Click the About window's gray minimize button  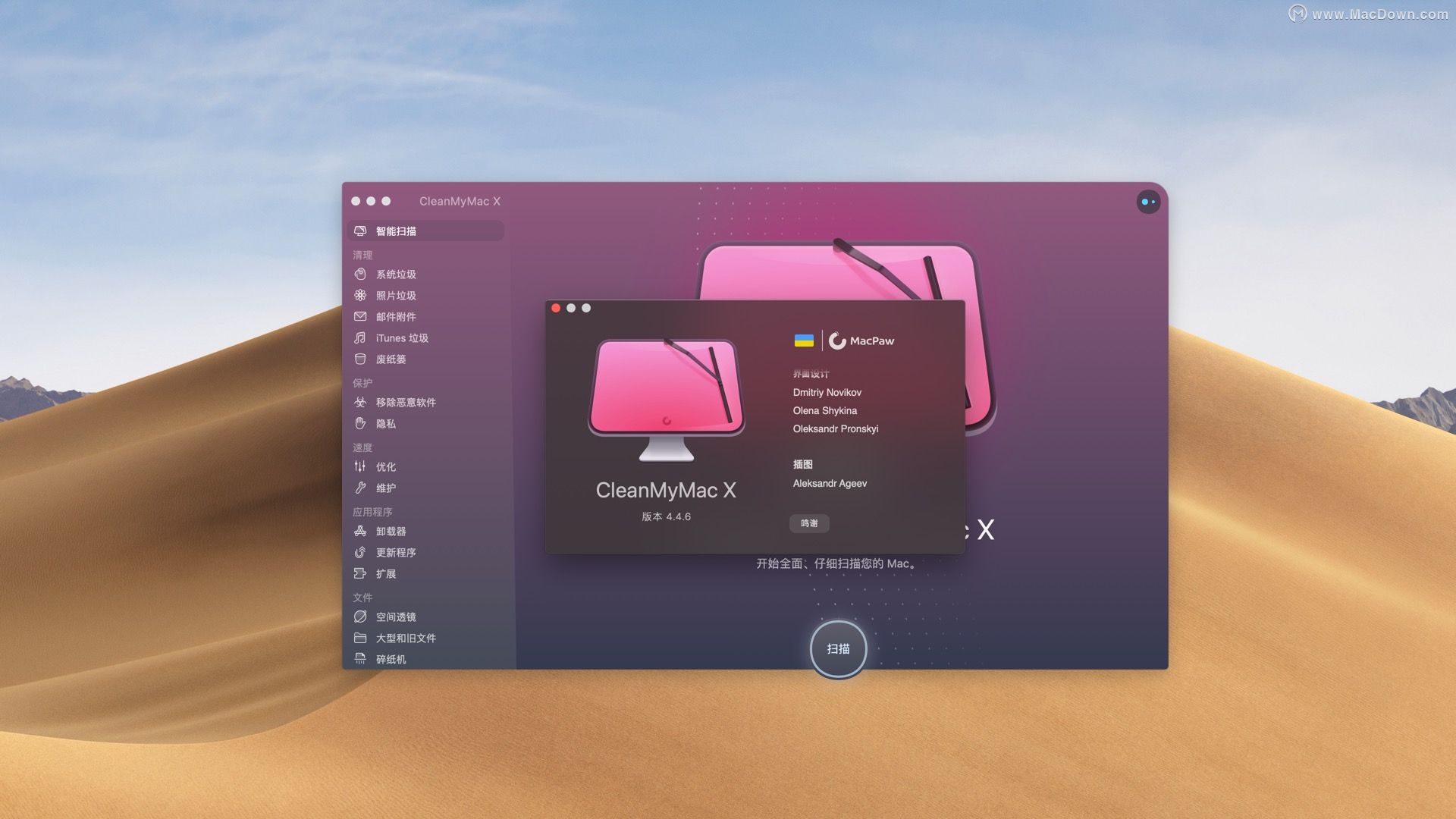(x=571, y=308)
